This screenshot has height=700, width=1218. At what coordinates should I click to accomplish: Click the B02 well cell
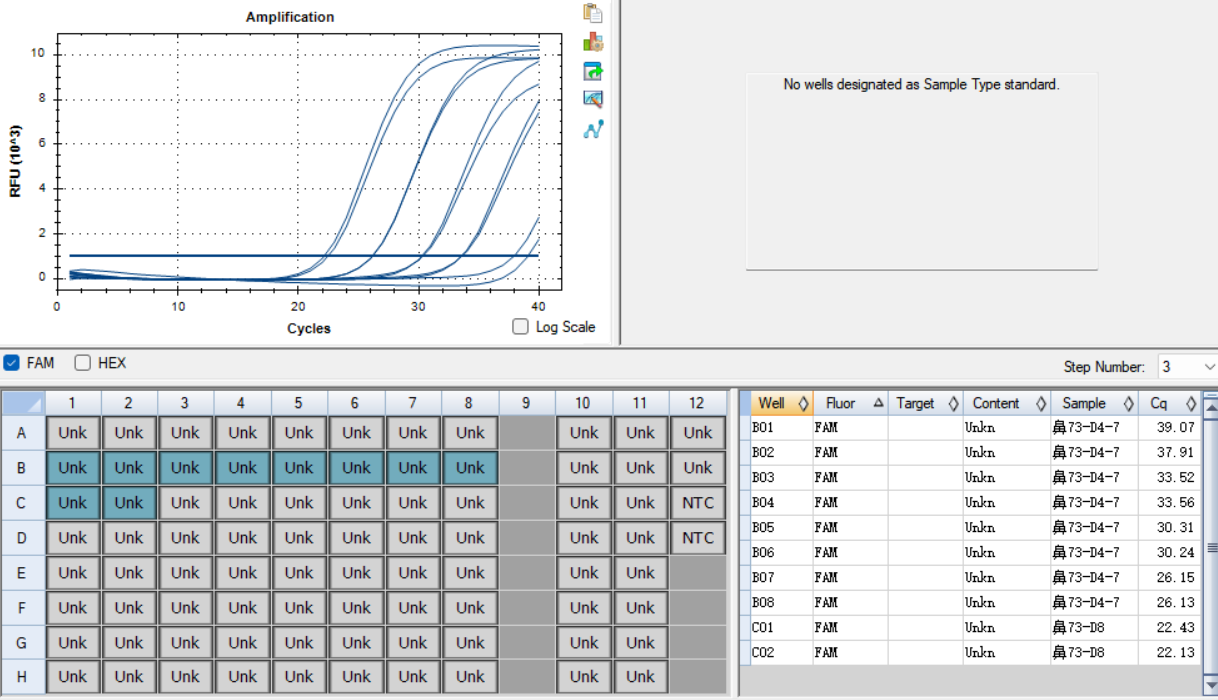[x=782, y=452]
